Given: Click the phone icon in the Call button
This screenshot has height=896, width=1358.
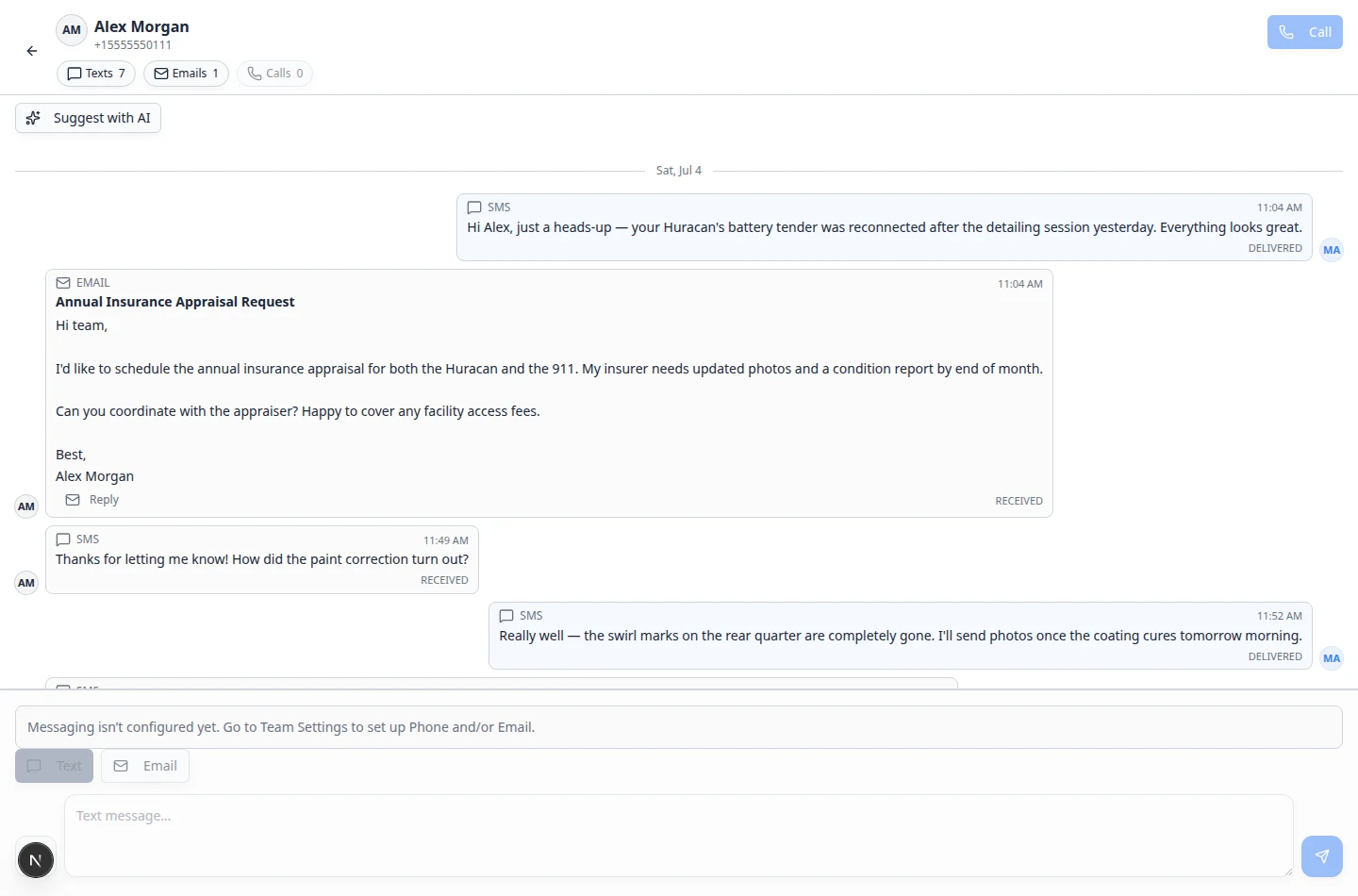Looking at the screenshot, I should 1286,32.
